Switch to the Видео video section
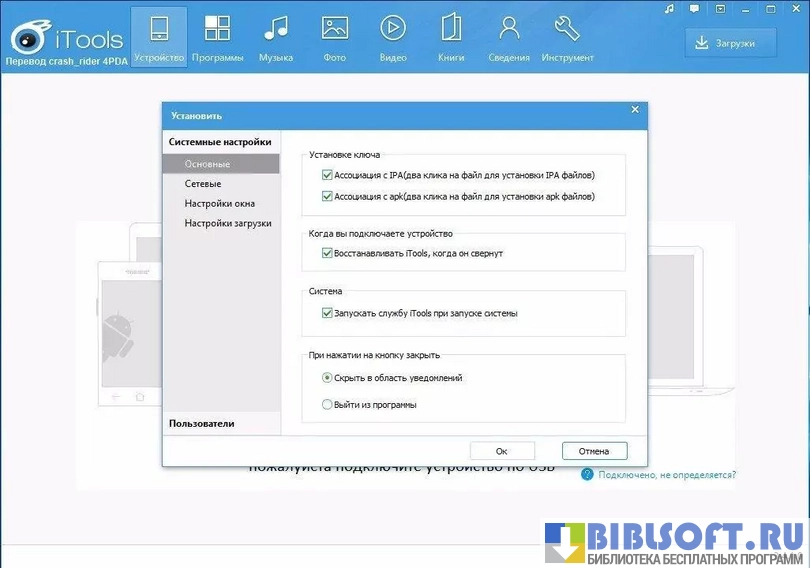The width and height of the screenshot is (810, 568). click(x=393, y=37)
